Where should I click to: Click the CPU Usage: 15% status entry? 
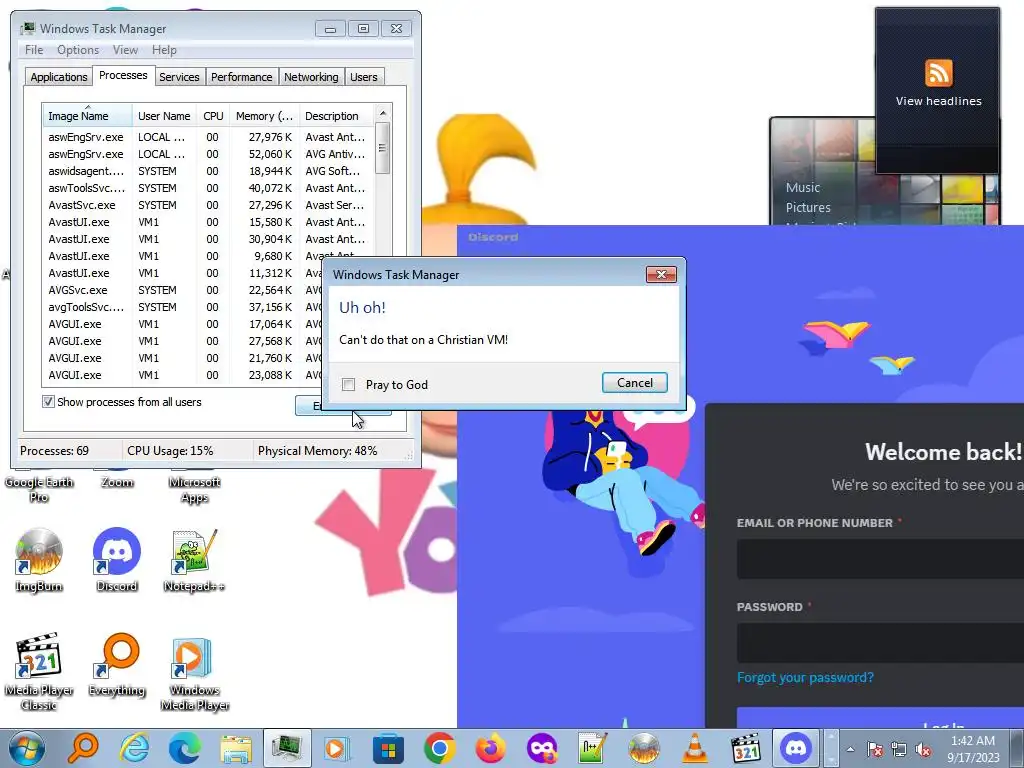(x=170, y=451)
